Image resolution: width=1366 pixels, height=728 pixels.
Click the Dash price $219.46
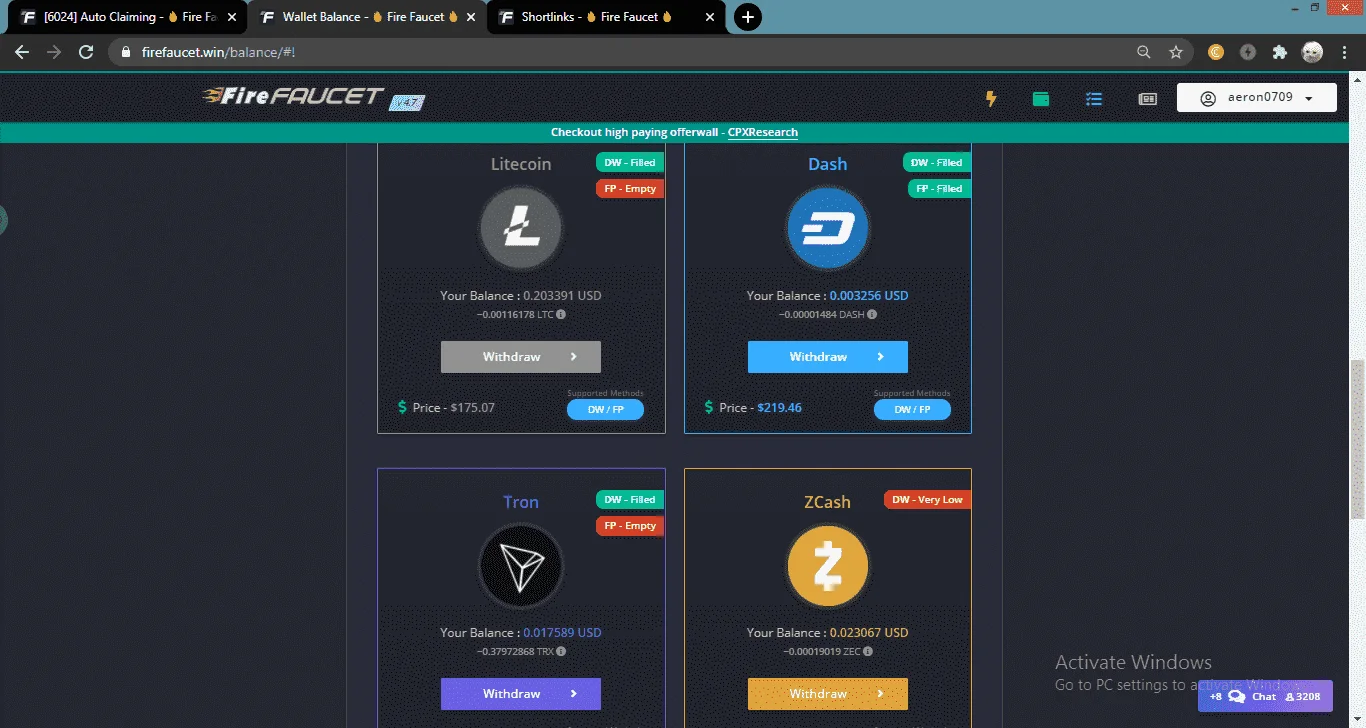tap(779, 408)
